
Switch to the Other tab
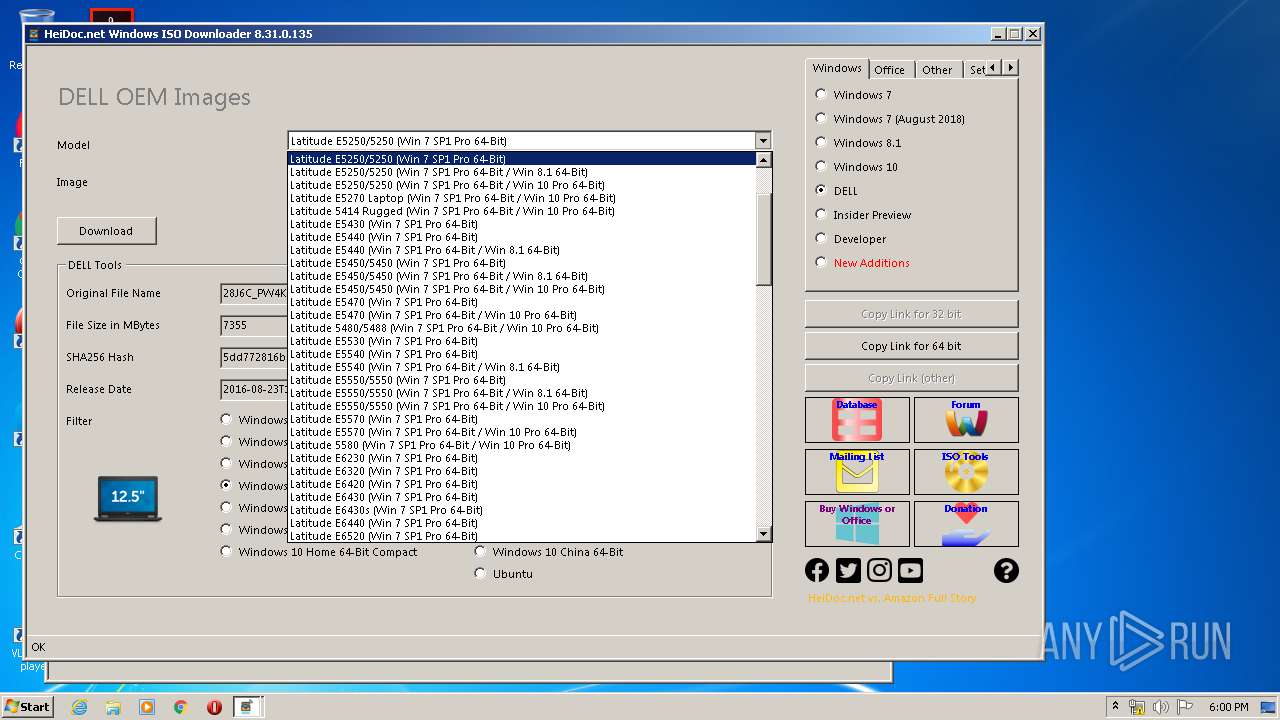click(x=937, y=70)
